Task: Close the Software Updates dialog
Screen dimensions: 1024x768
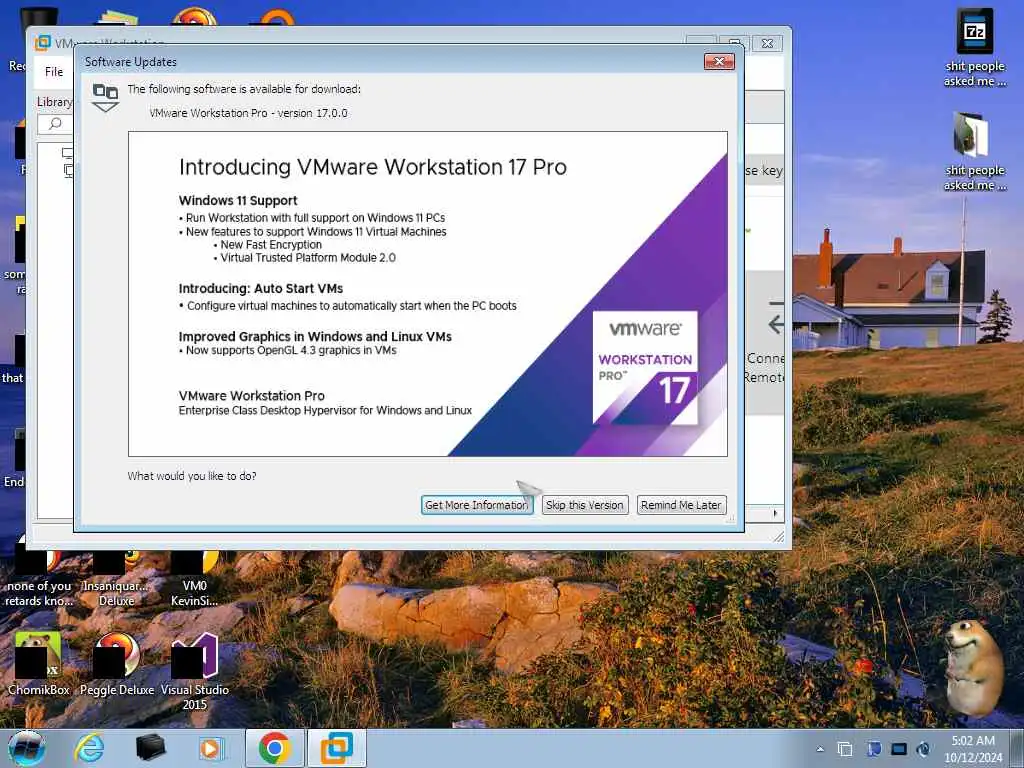Action: [719, 61]
